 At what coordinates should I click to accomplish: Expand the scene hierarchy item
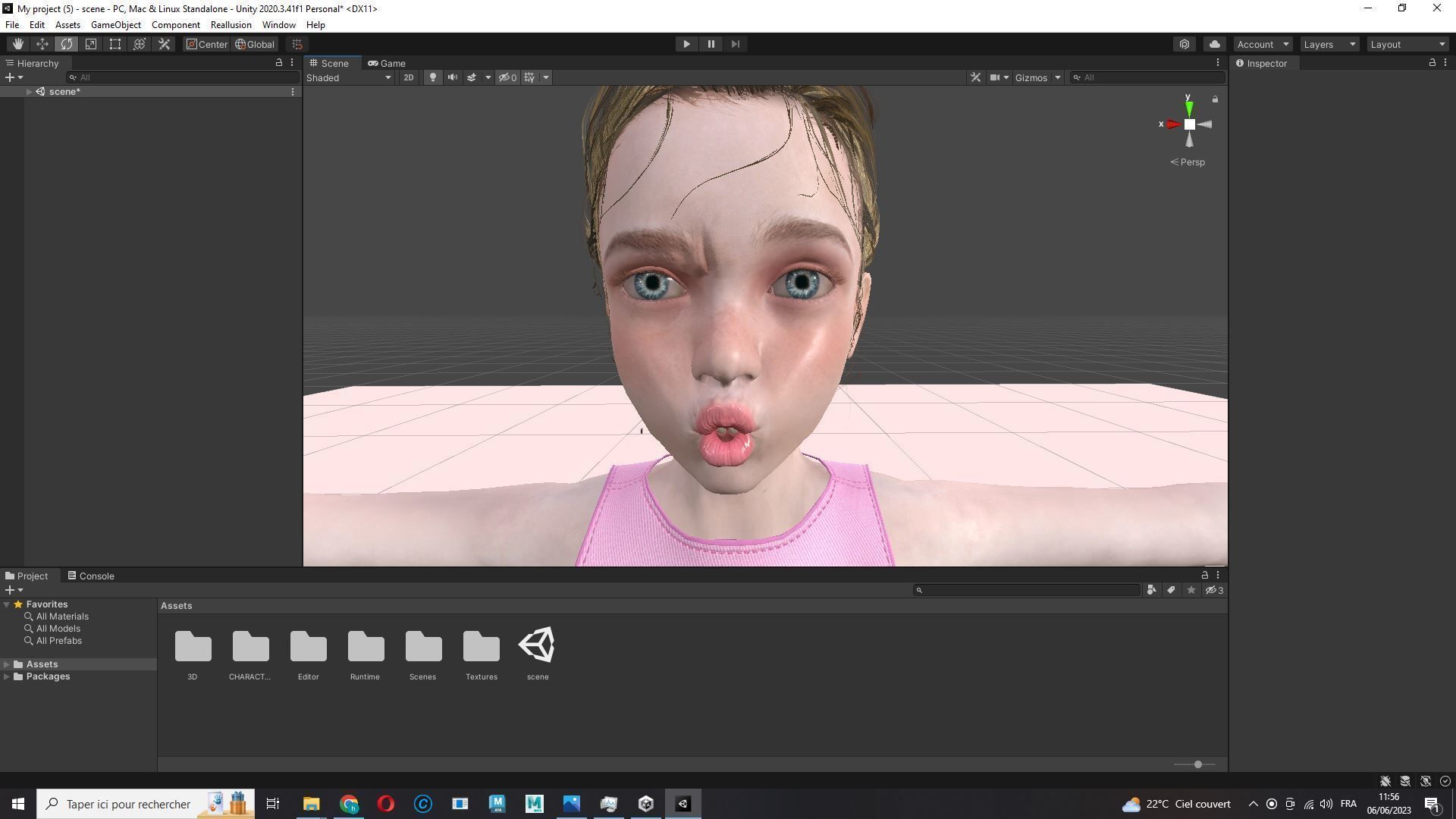29,92
